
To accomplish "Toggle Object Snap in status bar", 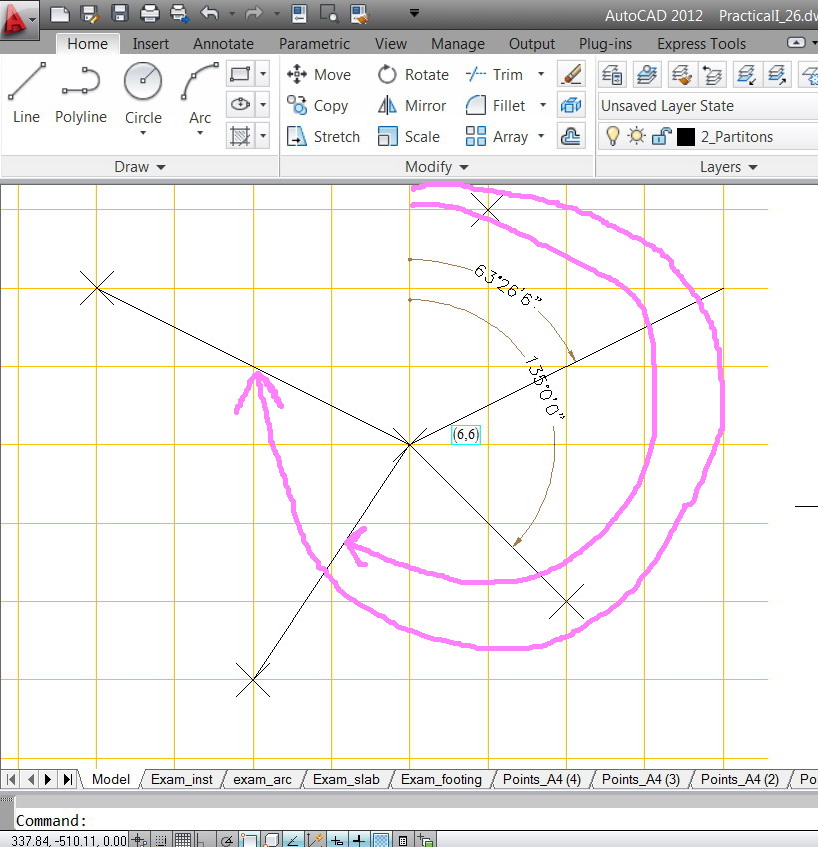I will (x=249, y=840).
